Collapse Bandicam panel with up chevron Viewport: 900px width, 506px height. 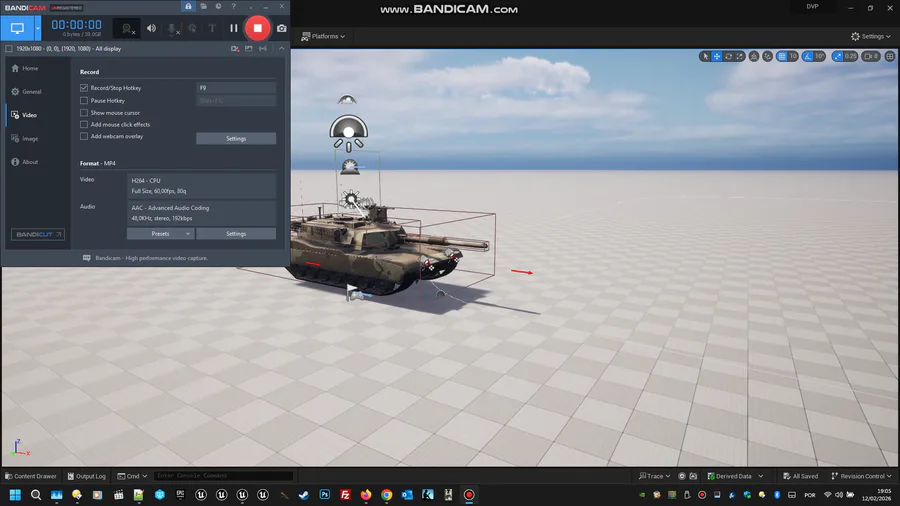click(x=281, y=49)
